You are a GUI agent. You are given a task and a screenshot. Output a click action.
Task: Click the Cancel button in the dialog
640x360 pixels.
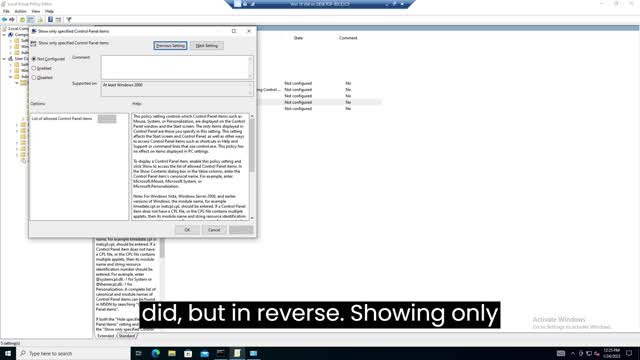click(x=214, y=230)
